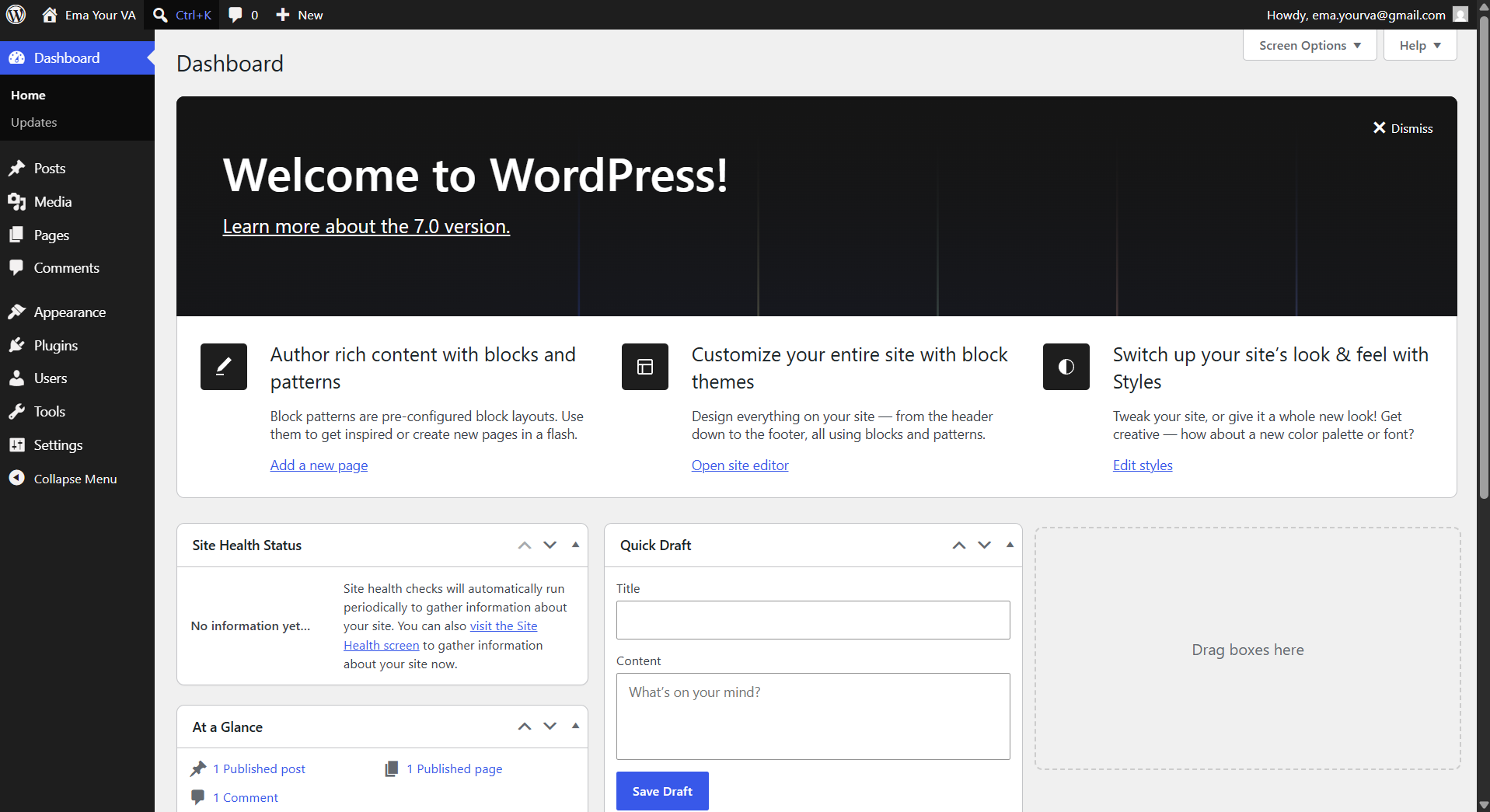This screenshot has width=1490, height=812.
Task: Focus the What's on your mind content box
Action: 813,716
